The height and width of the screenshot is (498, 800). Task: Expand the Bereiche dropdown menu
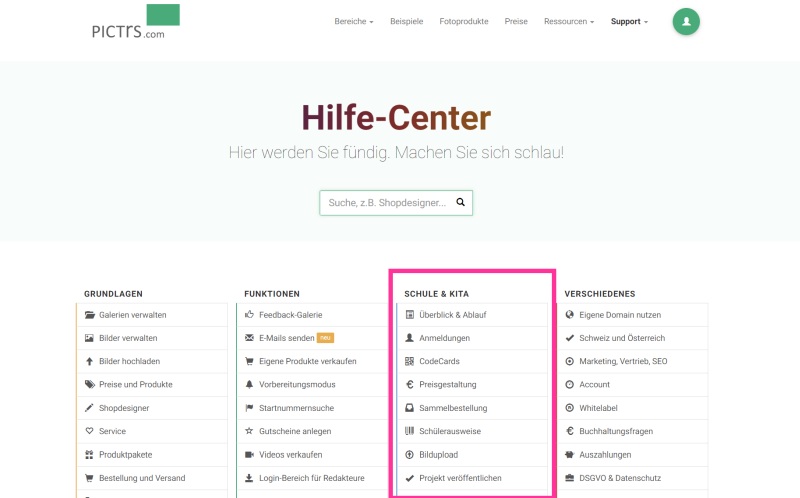pyautogui.click(x=353, y=21)
